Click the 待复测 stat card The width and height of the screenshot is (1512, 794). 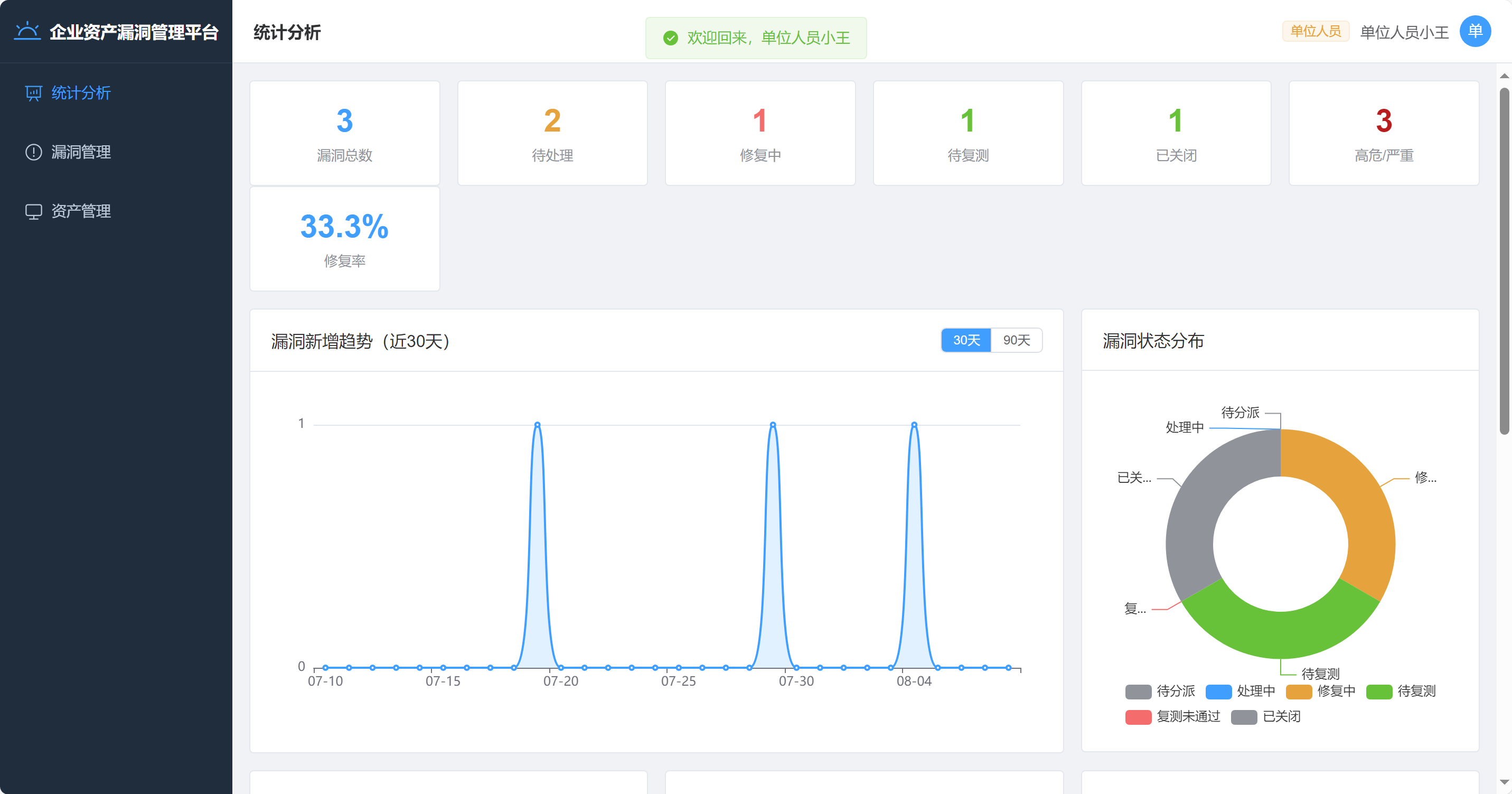968,133
